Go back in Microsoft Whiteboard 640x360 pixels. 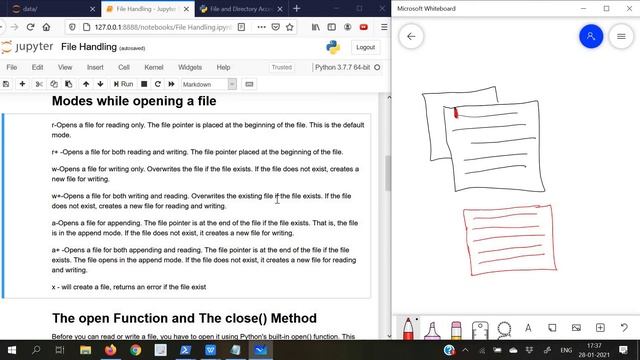tap(411, 36)
